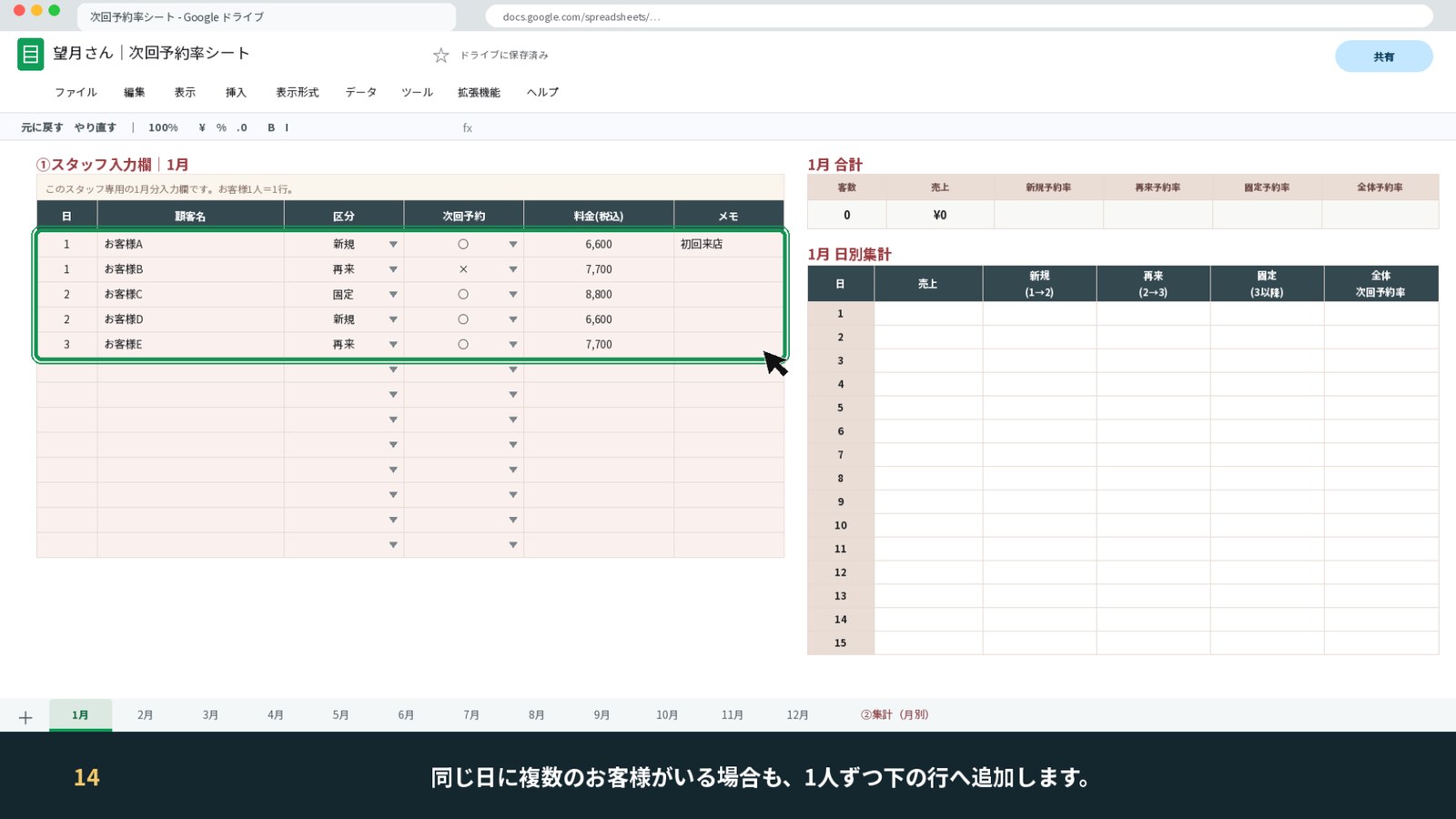Select day 10 in 日別集計 table
This screenshot has height=819, width=1456.
(840, 526)
